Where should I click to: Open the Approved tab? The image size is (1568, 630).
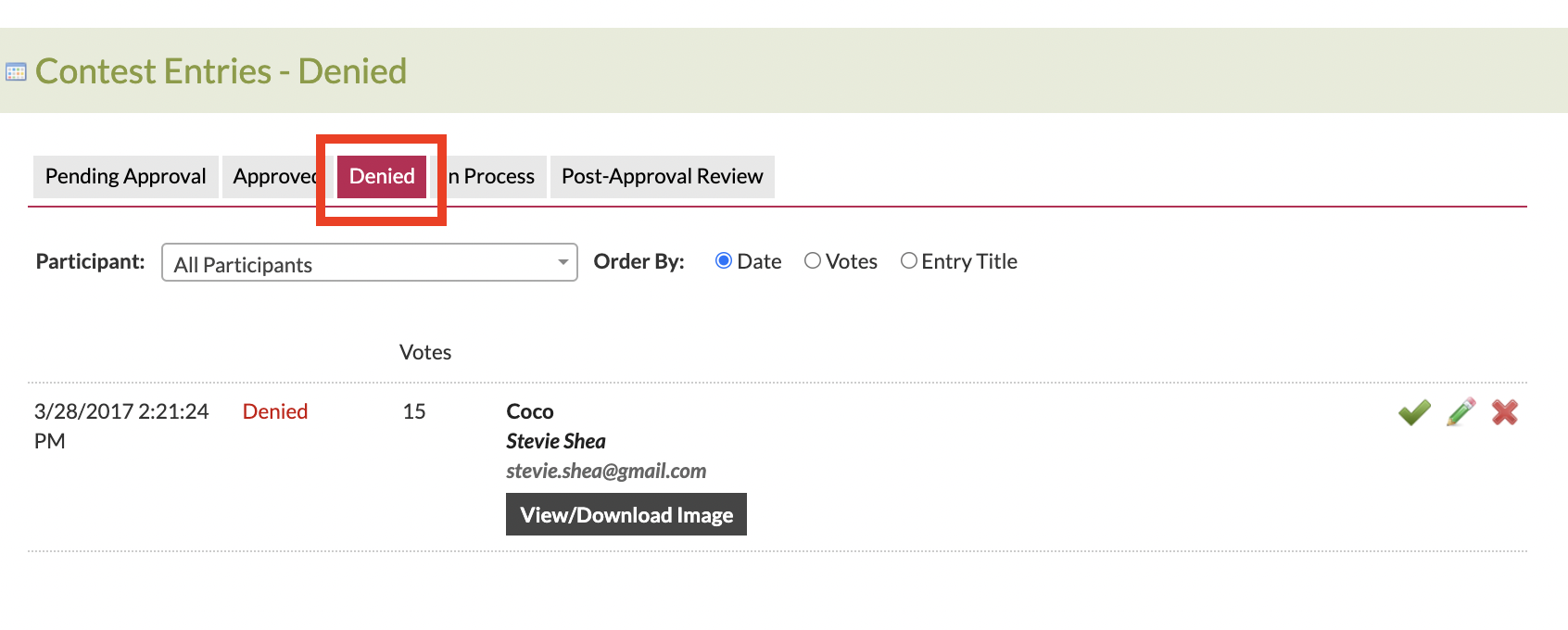click(x=273, y=176)
